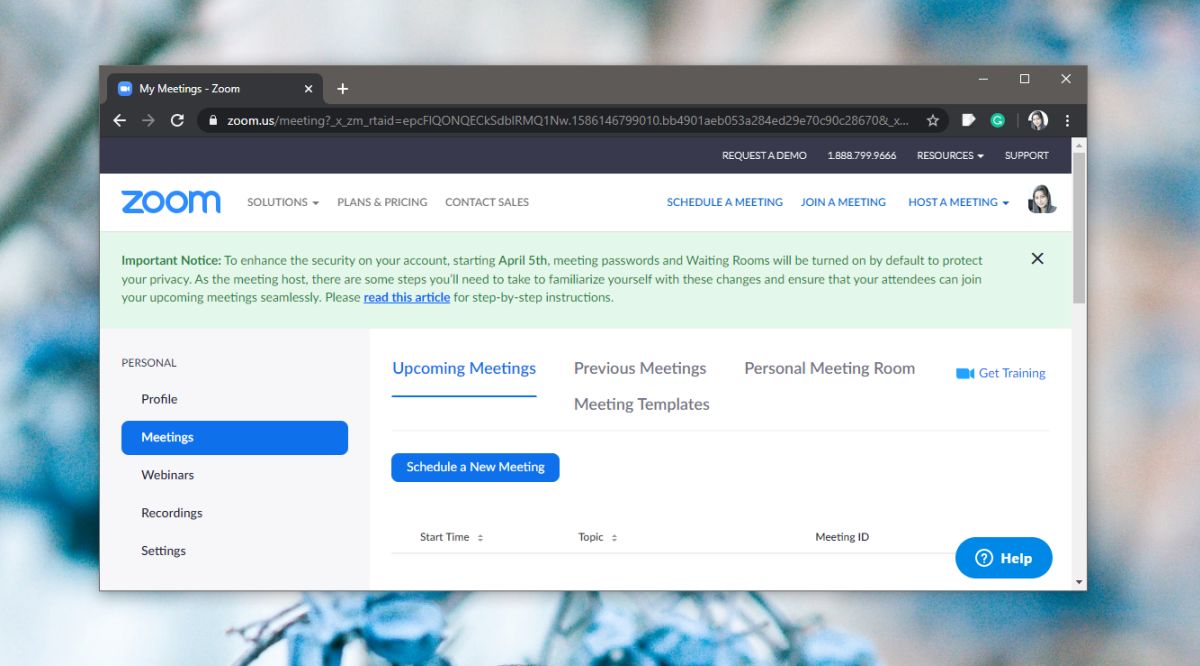Image resolution: width=1200 pixels, height=666 pixels.
Task: Click the PERSONAL sidebar heading
Action: point(149,363)
